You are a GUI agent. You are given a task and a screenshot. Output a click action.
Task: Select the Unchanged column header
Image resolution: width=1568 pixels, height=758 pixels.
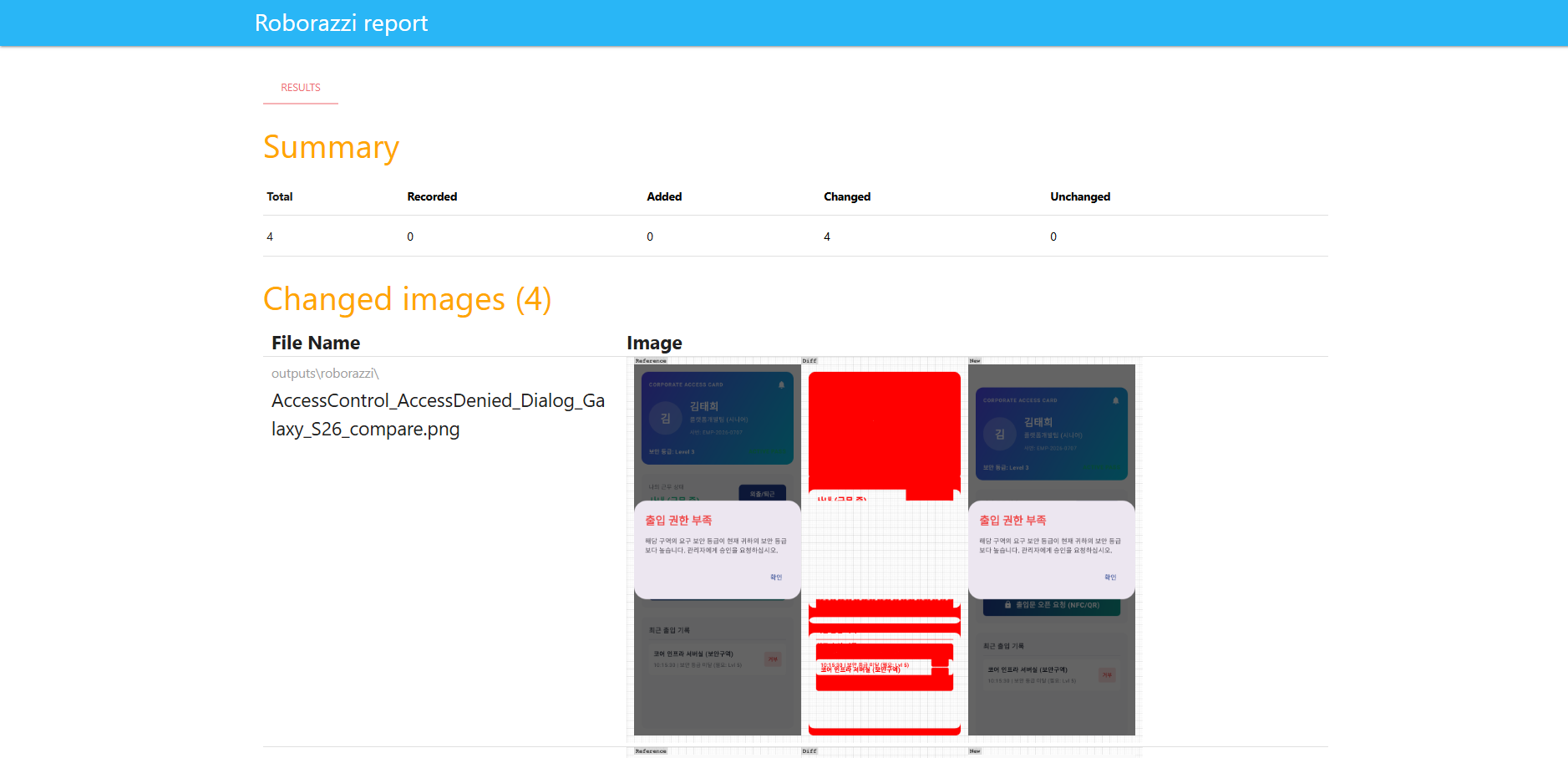coord(1080,196)
